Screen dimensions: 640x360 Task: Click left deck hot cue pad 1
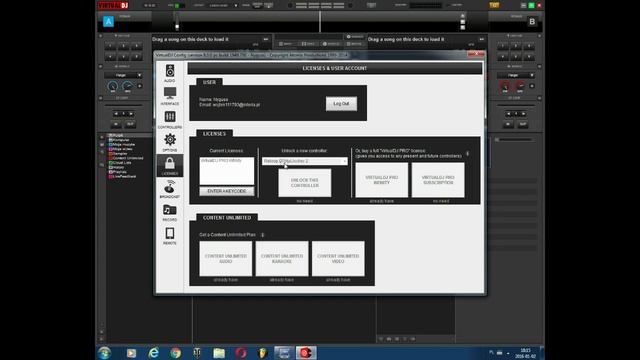(110, 46)
